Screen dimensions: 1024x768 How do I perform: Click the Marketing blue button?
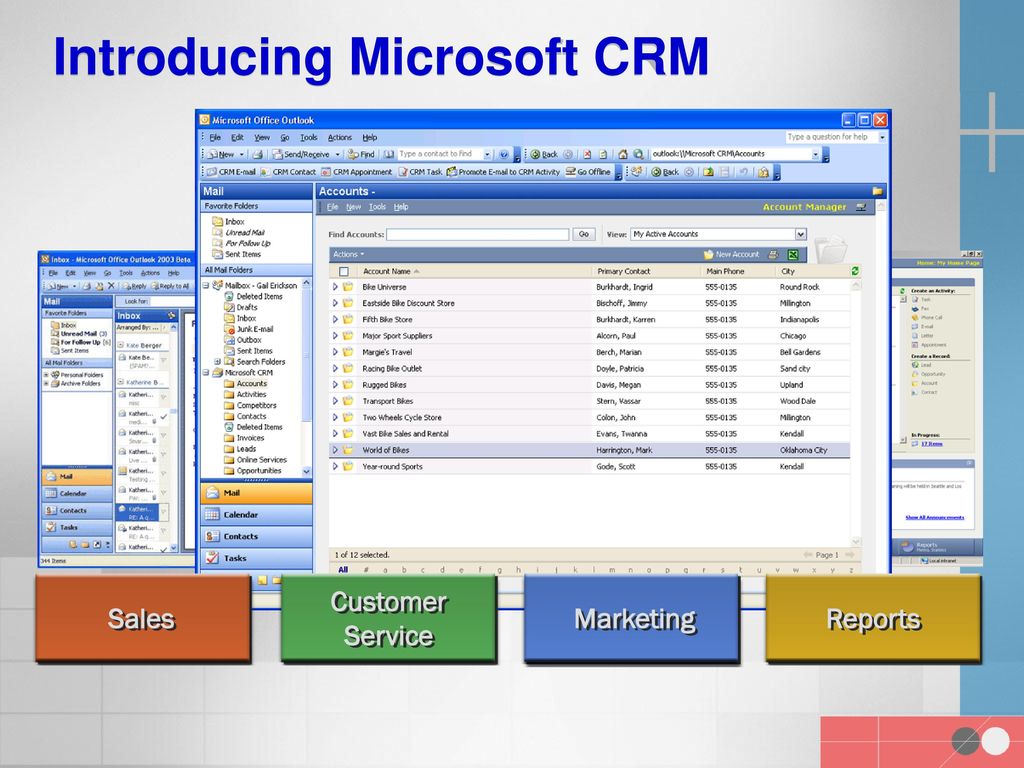pos(632,618)
